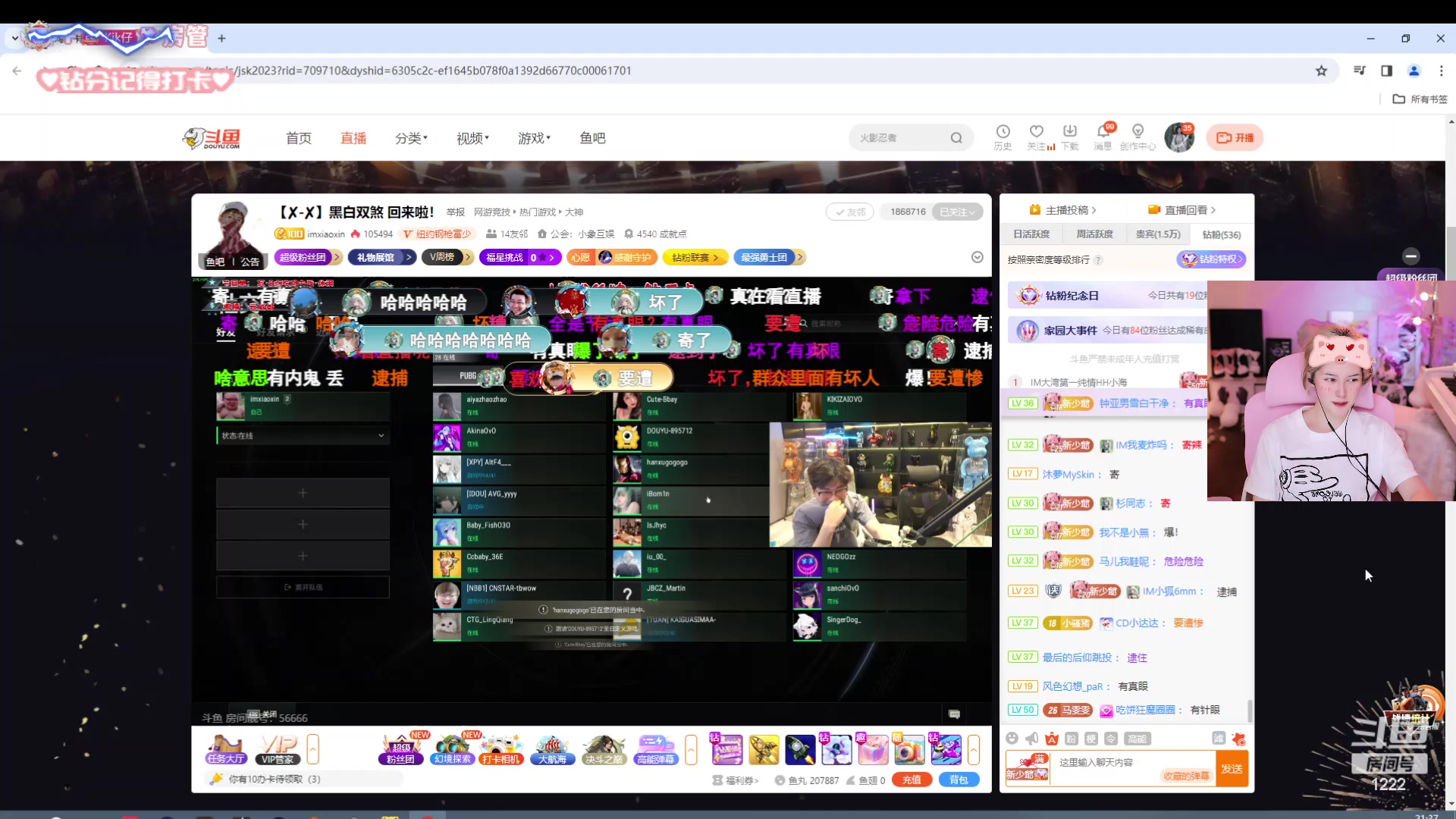Viewport: 1456px width, 819px height.
Task: Click the megaphone horn icon in chat
Action: click(1031, 739)
